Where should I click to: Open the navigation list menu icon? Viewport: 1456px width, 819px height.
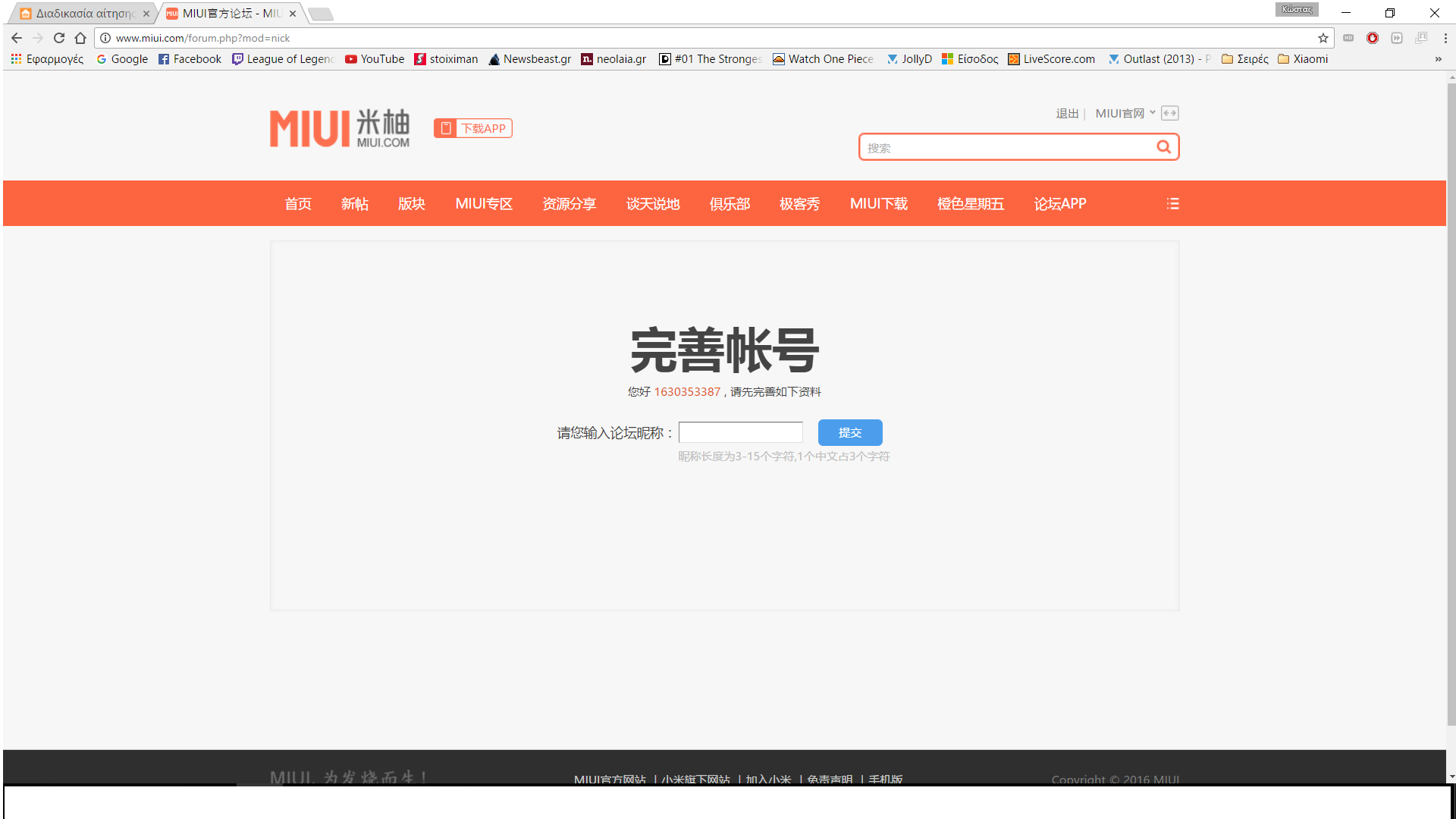[1172, 204]
